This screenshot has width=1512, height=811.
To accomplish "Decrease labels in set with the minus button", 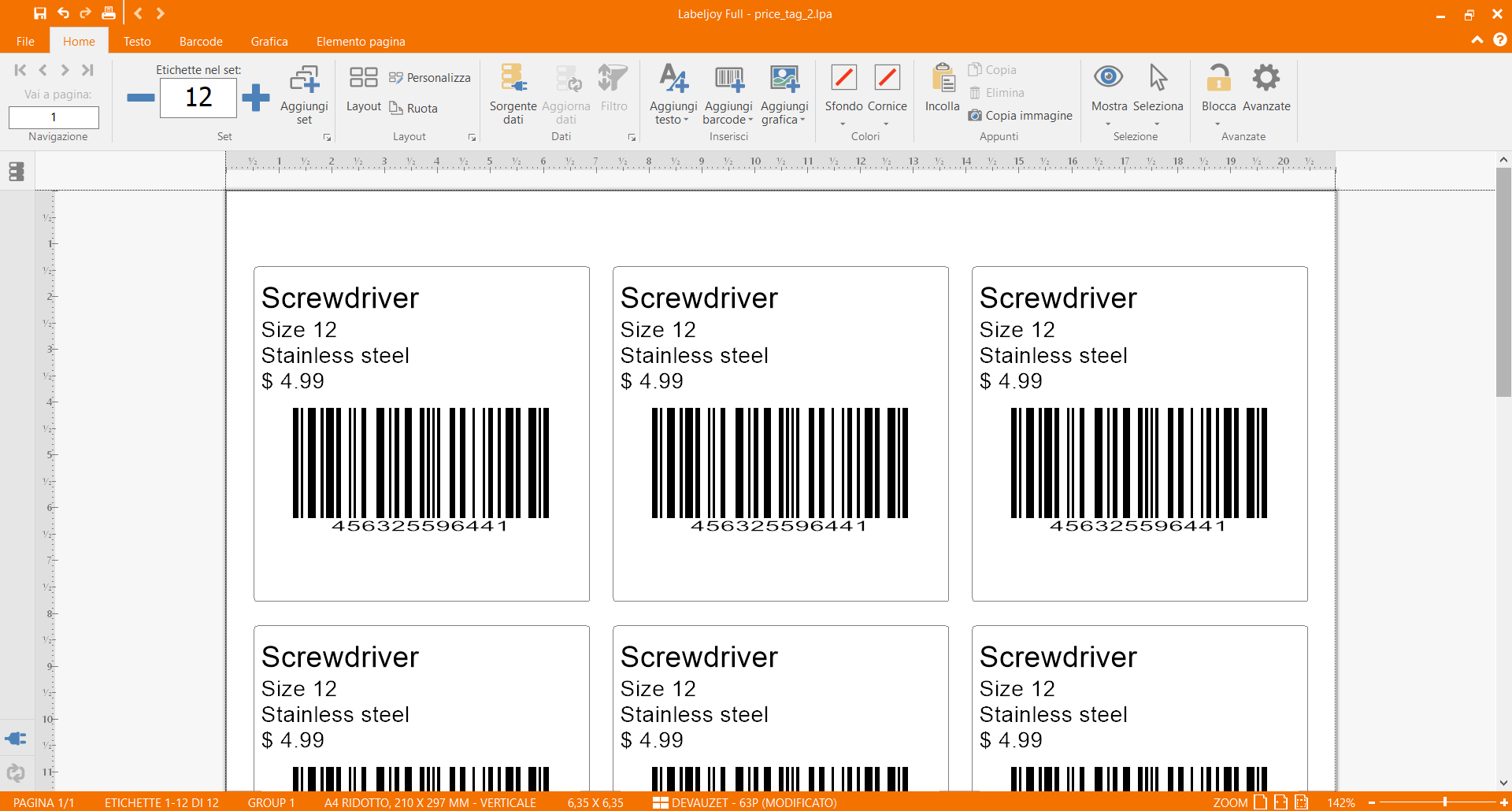I will [x=140, y=98].
